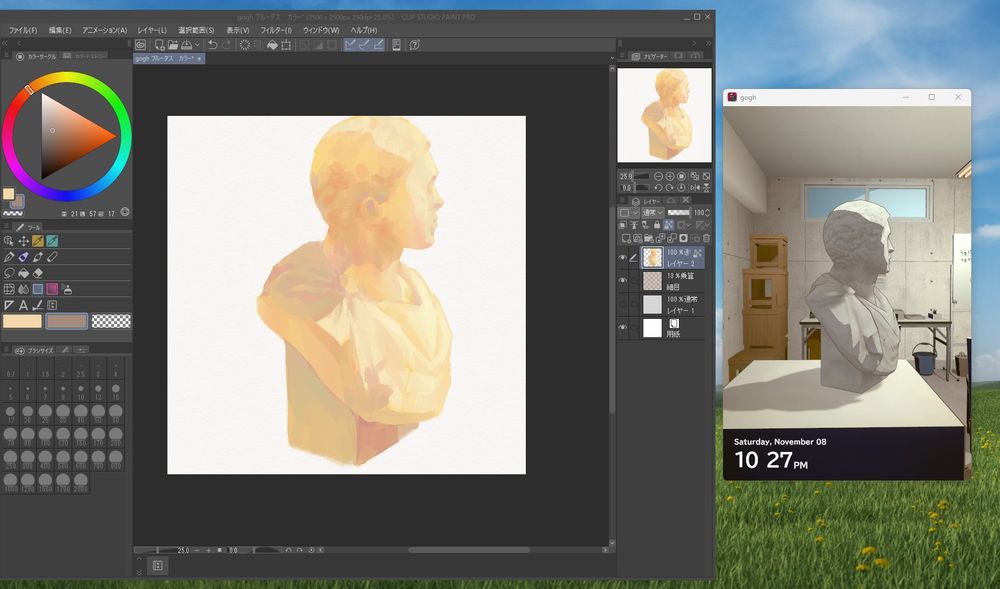Select the Lasso selection tool
Screen dimensions: 1000x589
(x=9, y=273)
